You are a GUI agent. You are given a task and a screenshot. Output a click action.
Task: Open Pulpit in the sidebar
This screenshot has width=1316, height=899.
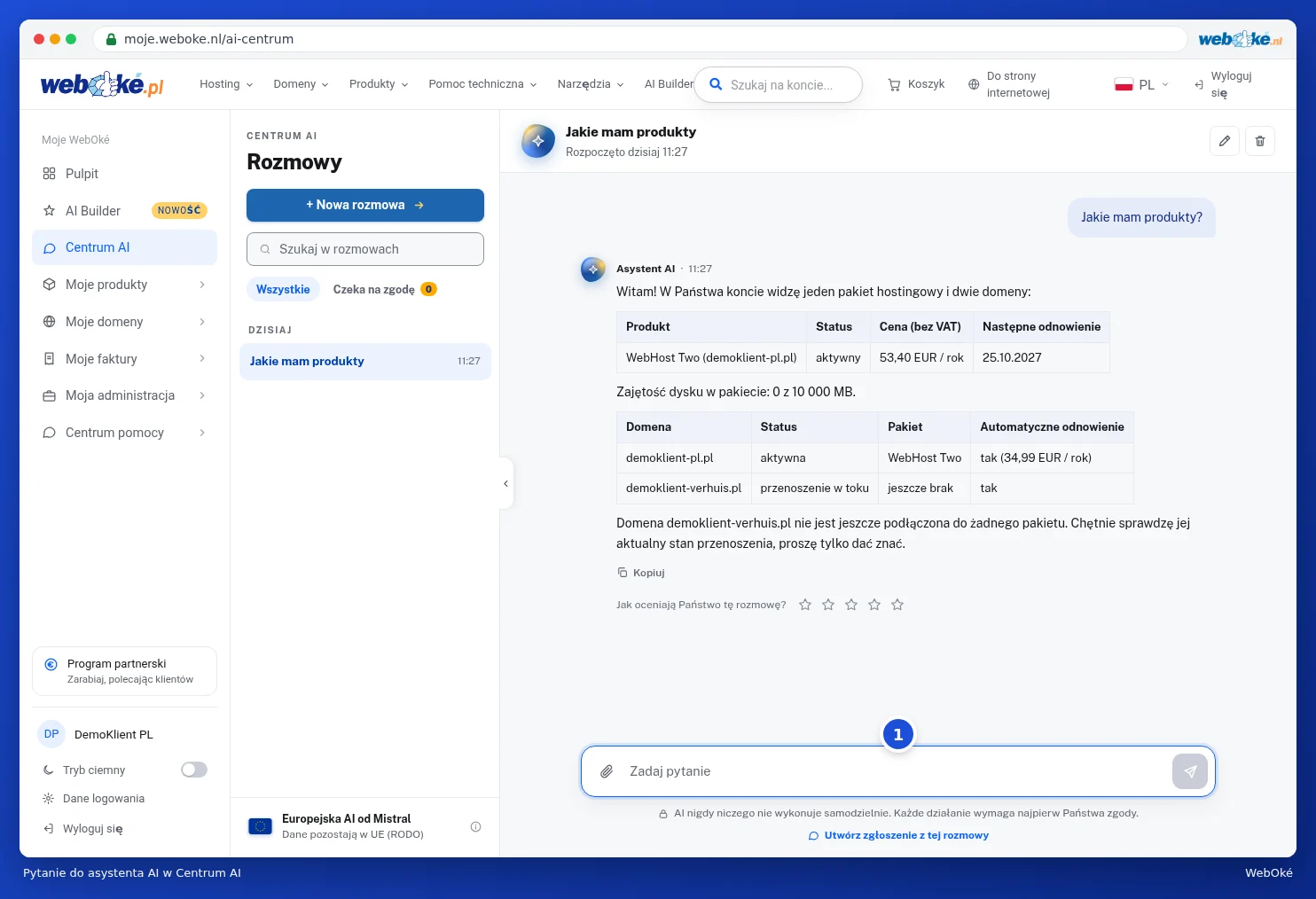click(x=125, y=174)
